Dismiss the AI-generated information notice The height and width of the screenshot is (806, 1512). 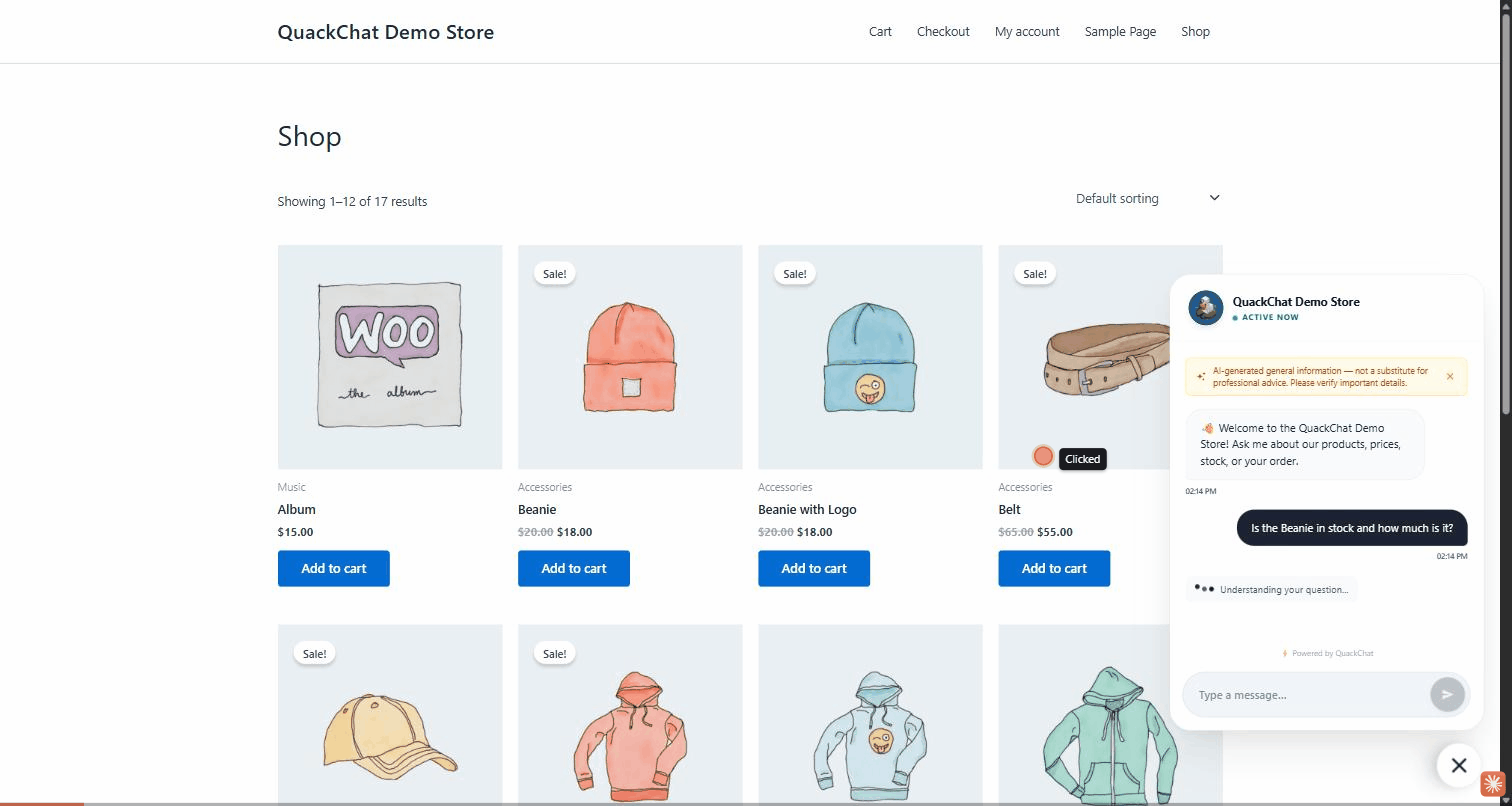[x=1450, y=377]
